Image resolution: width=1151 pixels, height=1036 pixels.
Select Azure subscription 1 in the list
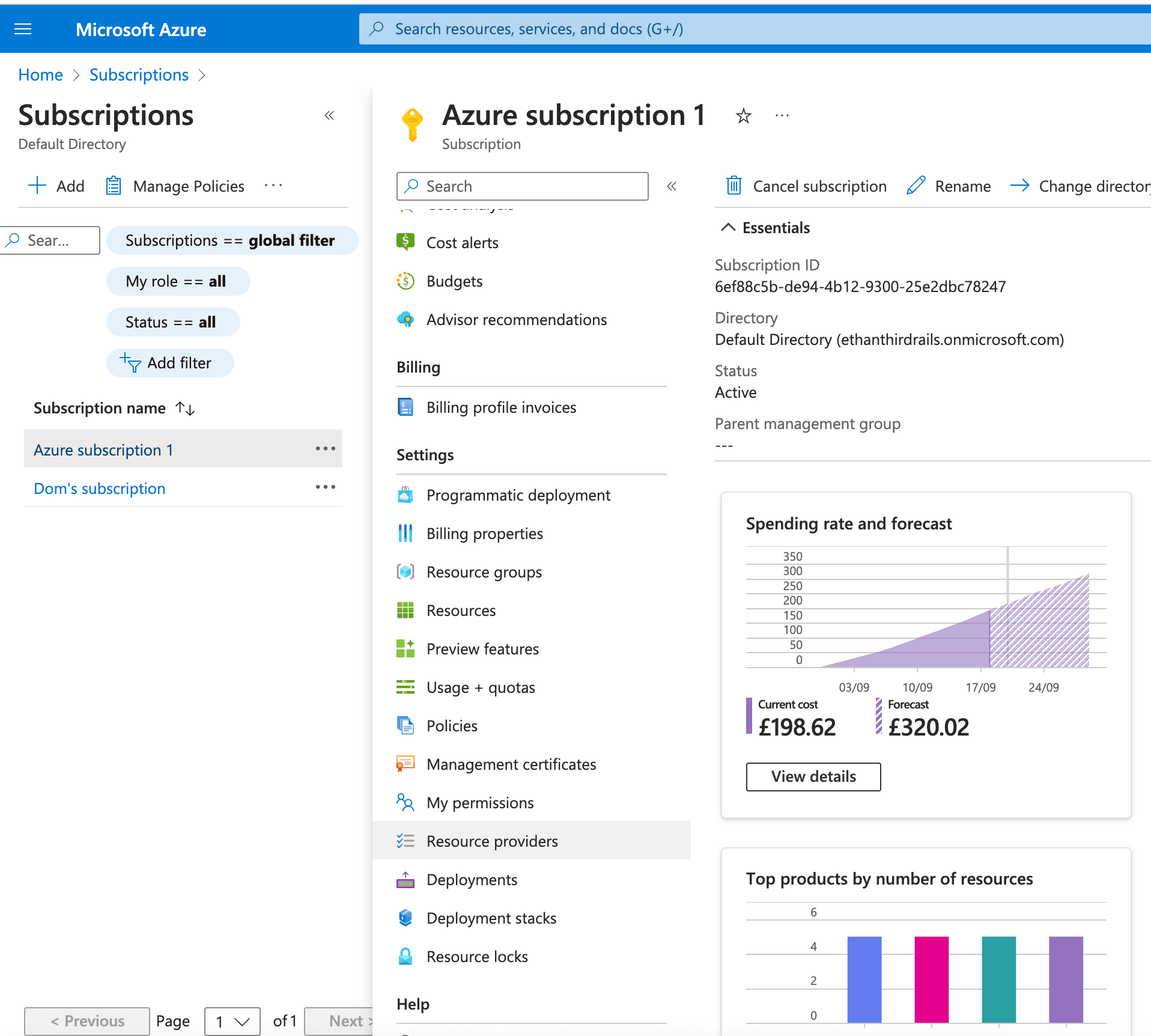[103, 449]
